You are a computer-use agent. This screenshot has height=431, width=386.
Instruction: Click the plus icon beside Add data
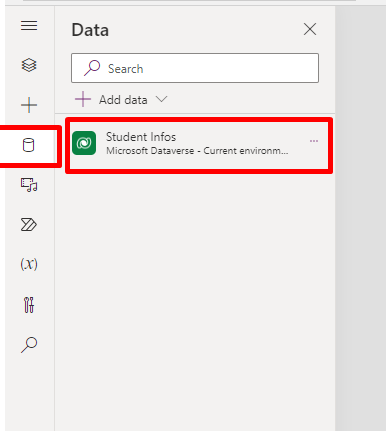coord(83,99)
